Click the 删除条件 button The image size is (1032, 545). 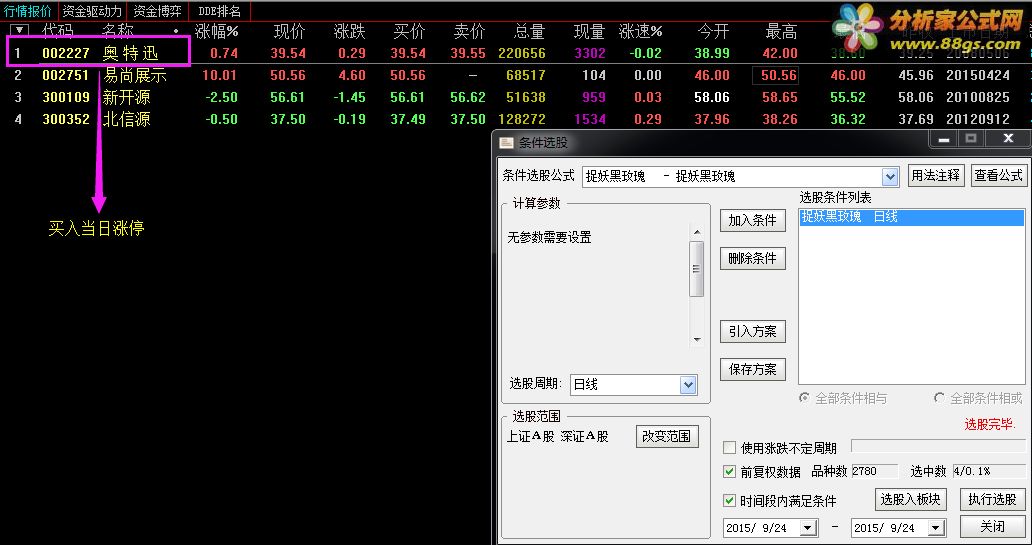(752, 259)
